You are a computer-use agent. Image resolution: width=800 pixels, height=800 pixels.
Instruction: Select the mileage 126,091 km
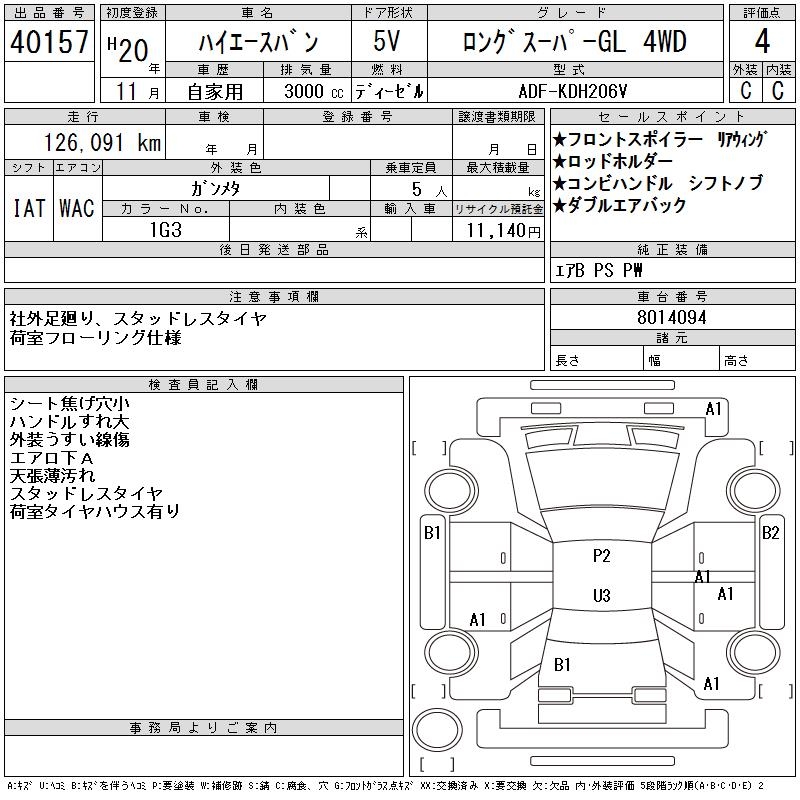pos(103,142)
